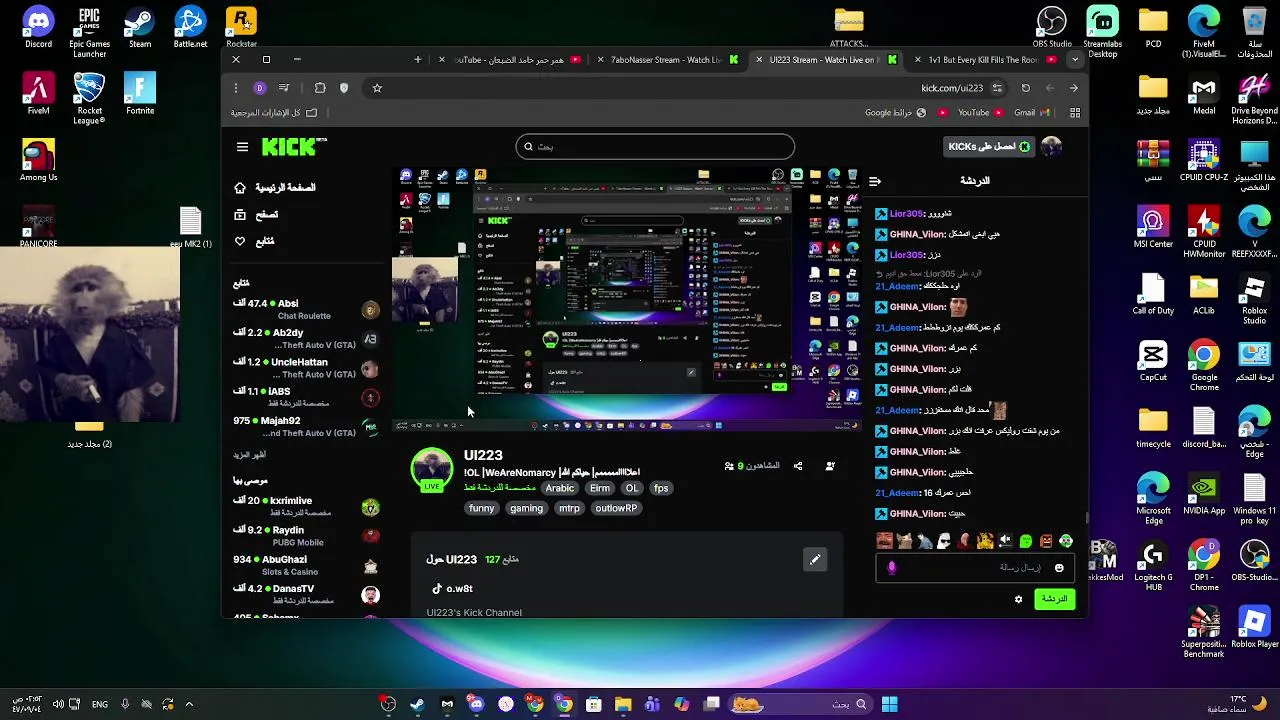The image size is (1280, 720).
Task: Click the purple microphone icon in chat
Action: coord(892,568)
